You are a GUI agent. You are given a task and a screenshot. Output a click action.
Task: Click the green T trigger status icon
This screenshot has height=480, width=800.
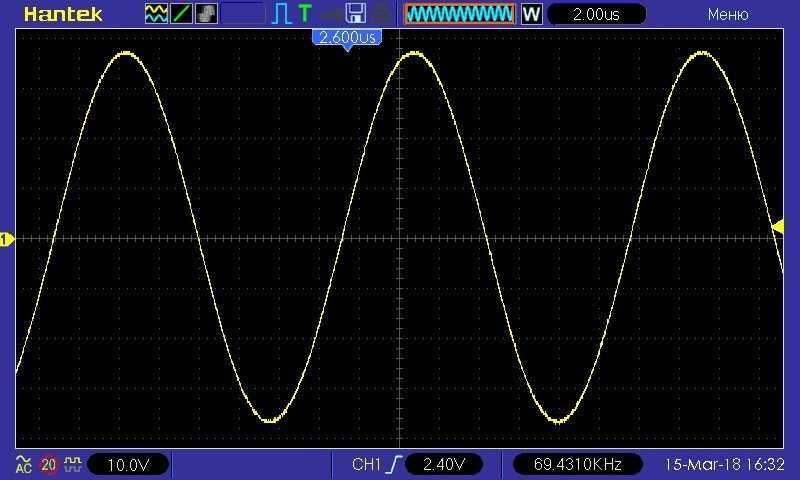pyautogui.click(x=305, y=13)
